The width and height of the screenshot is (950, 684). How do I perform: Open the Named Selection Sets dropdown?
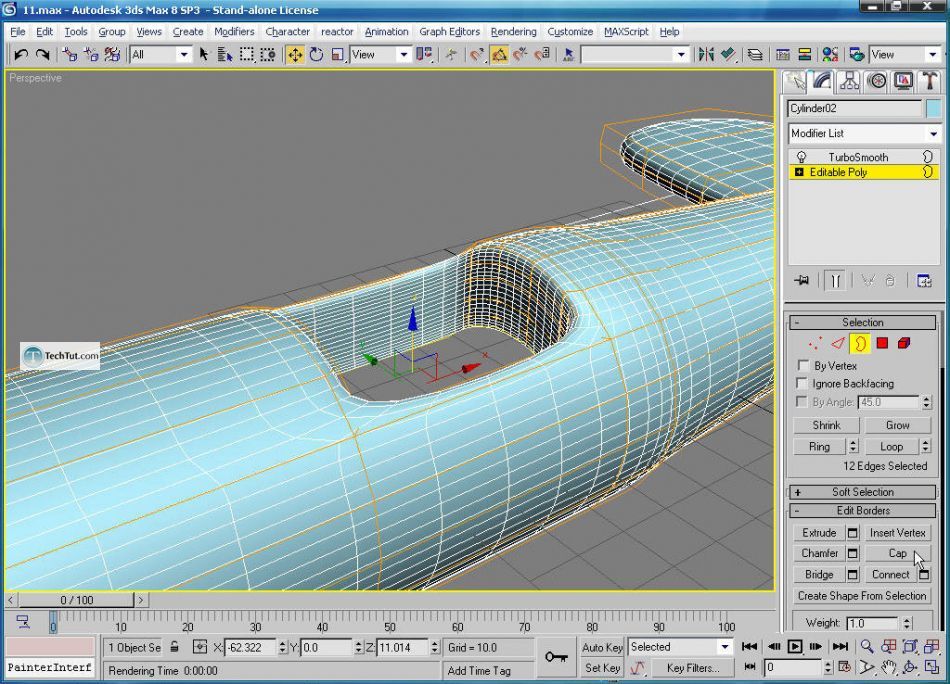[634, 55]
